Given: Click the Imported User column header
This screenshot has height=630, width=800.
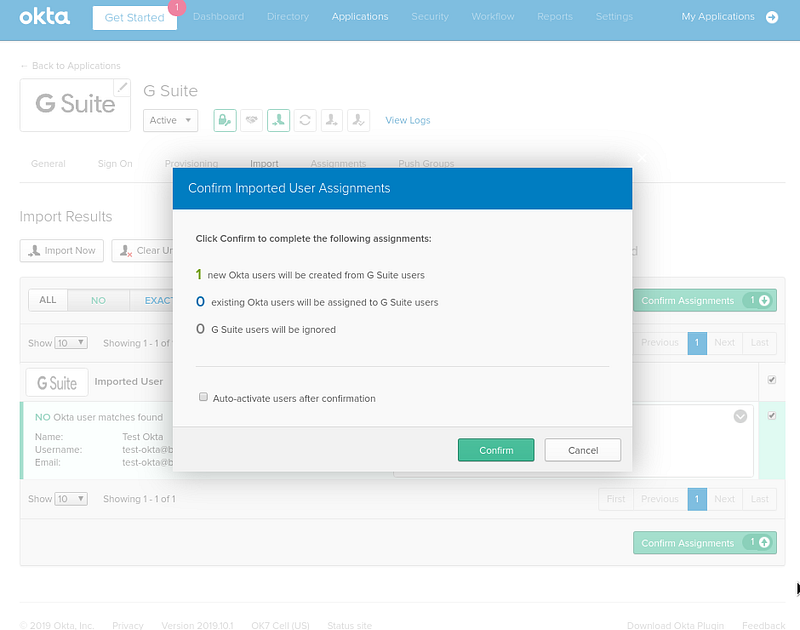Looking at the screenshot, I should [129, 382].
